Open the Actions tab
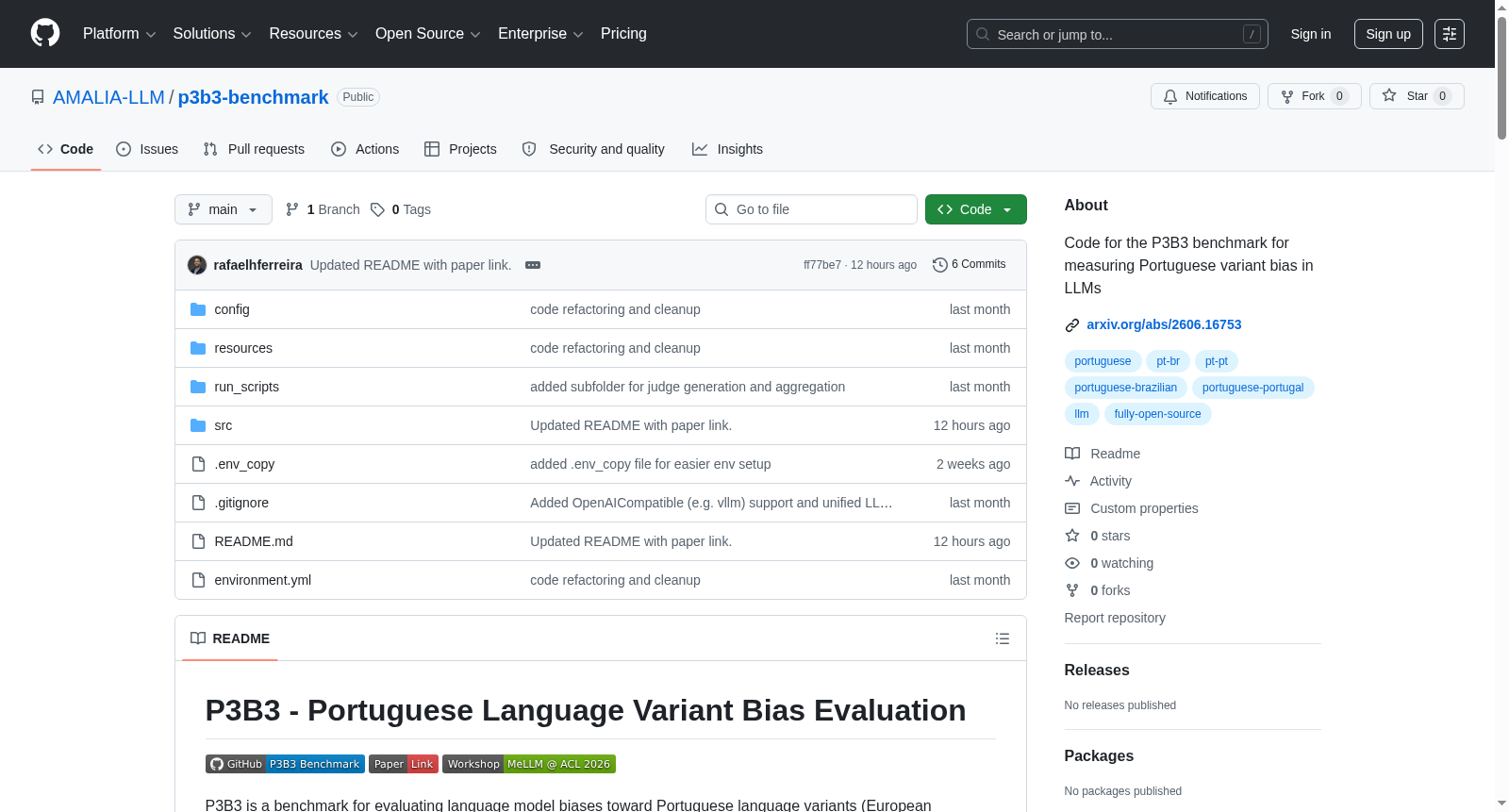 pyautogui.click(x=365, y=149)
